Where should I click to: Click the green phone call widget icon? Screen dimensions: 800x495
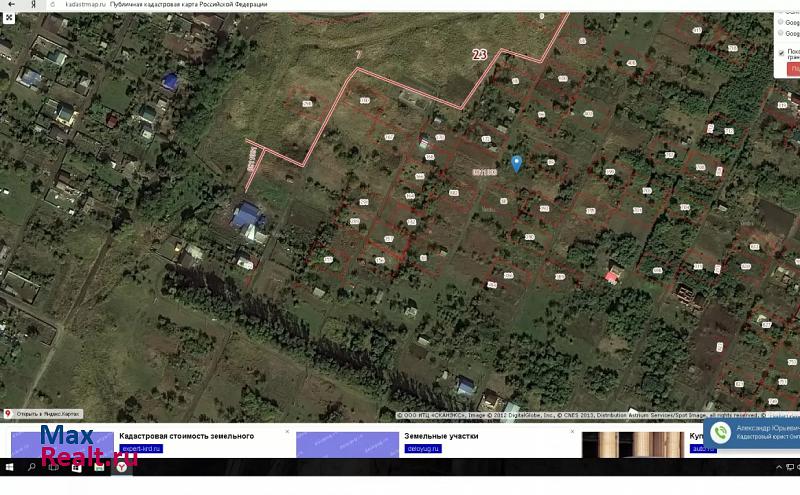720,431
